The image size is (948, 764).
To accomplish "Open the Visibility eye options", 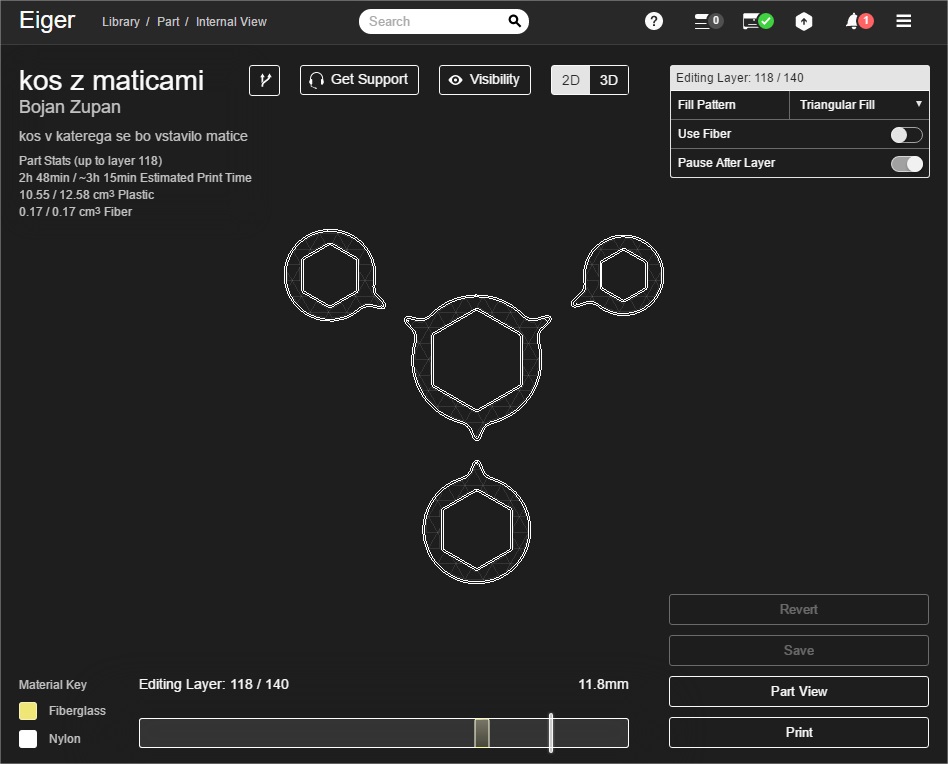I will [x=484, y=80].
